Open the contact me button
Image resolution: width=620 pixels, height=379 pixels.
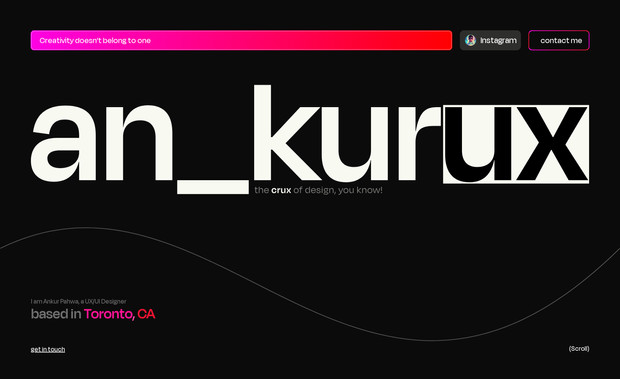click(x=559, y=40)
